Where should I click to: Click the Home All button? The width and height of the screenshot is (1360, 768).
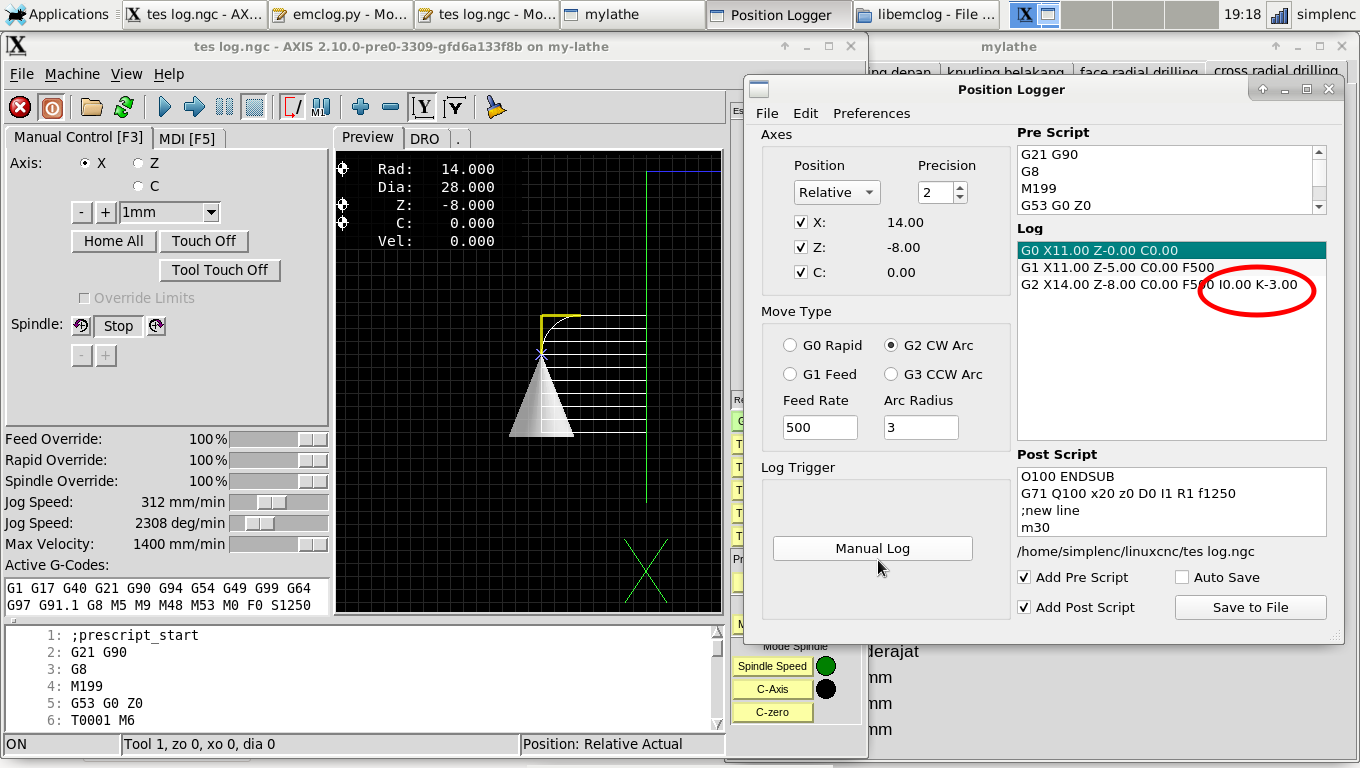click(x=113, y=241)
